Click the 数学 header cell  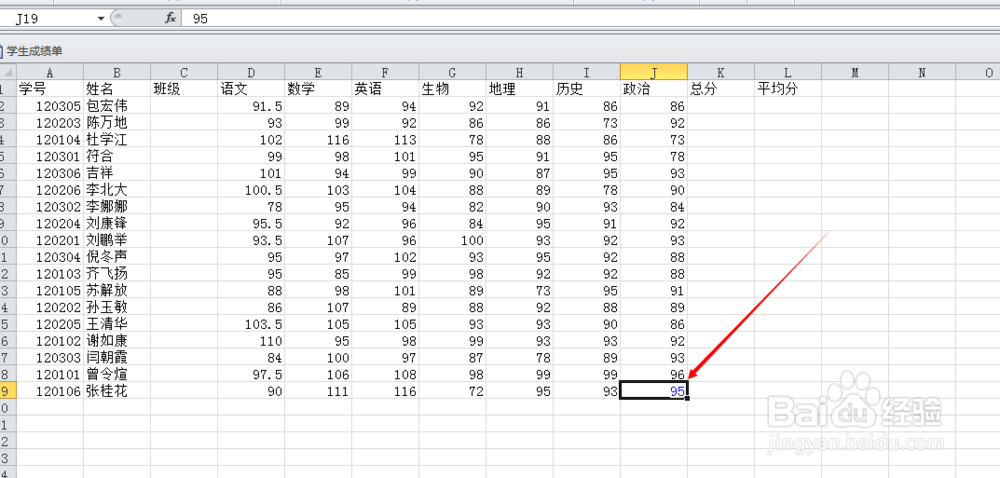coord(318,89)
